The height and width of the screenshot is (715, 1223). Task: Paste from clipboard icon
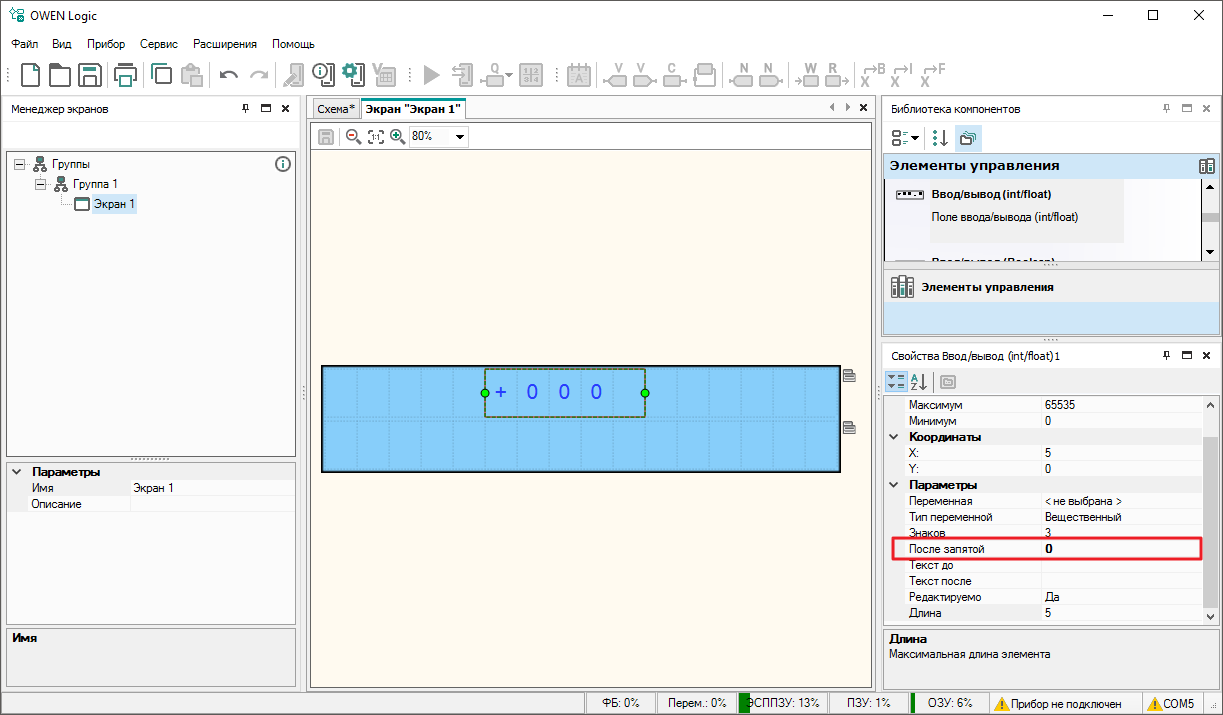191,74
